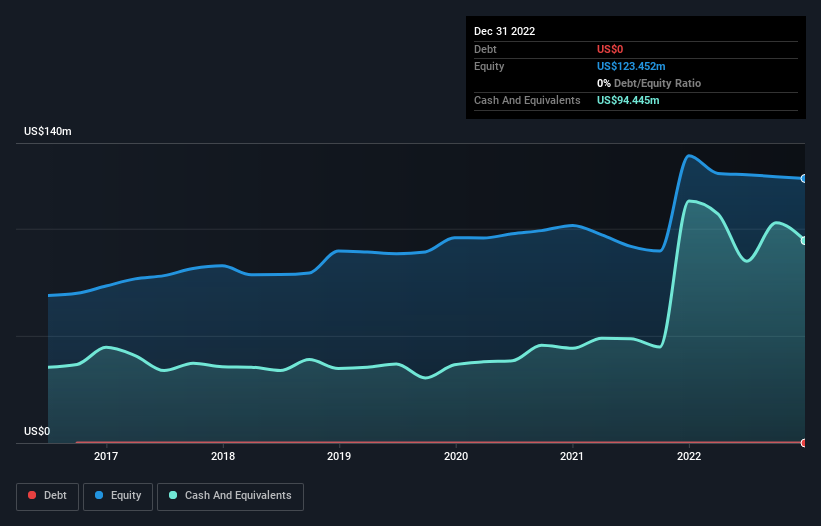Click the red Debt endpoint marker on chart
The width and height of the screenshot is (821, 526).
click(x=804, y=443)
